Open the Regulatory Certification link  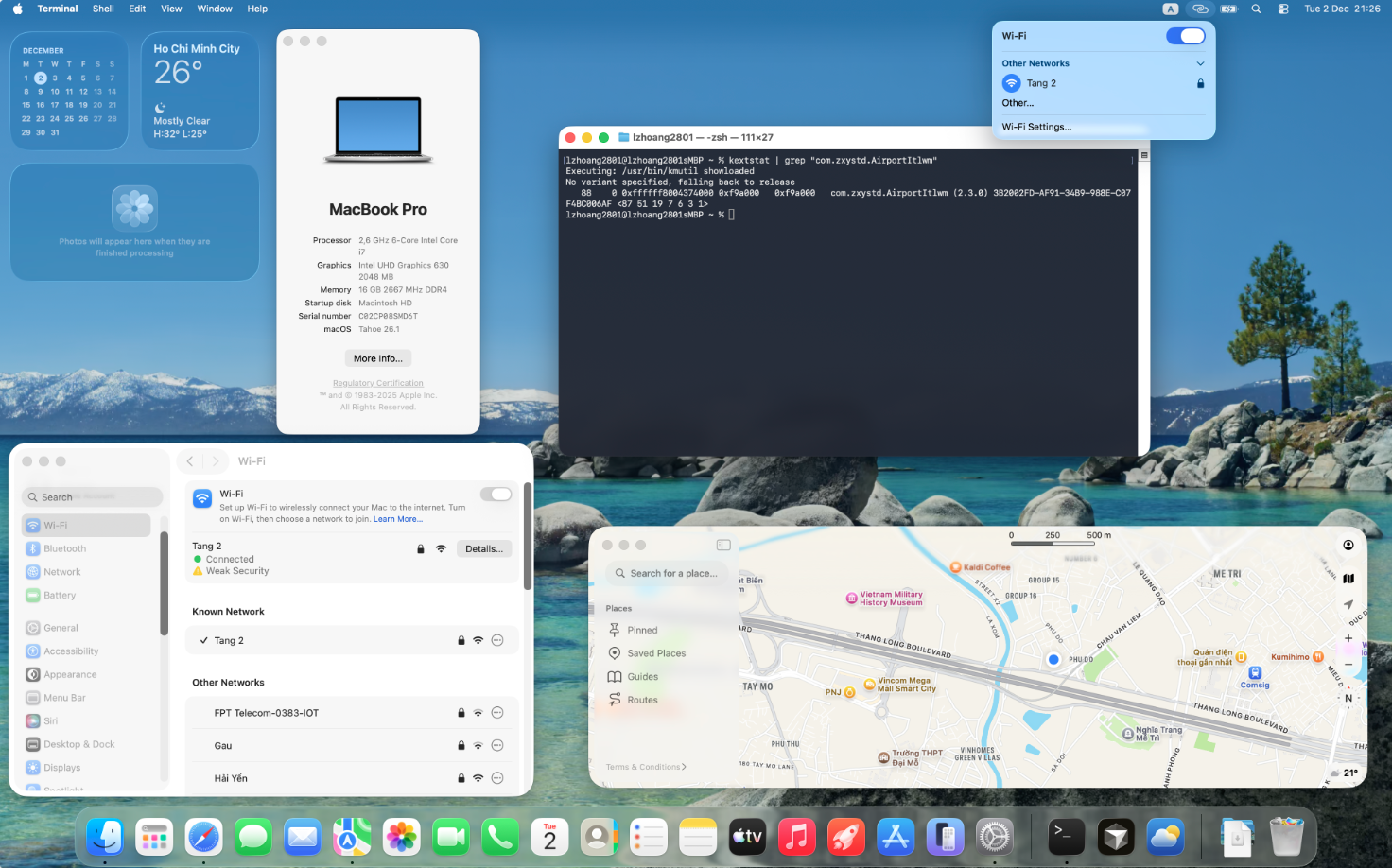(377, 383)
